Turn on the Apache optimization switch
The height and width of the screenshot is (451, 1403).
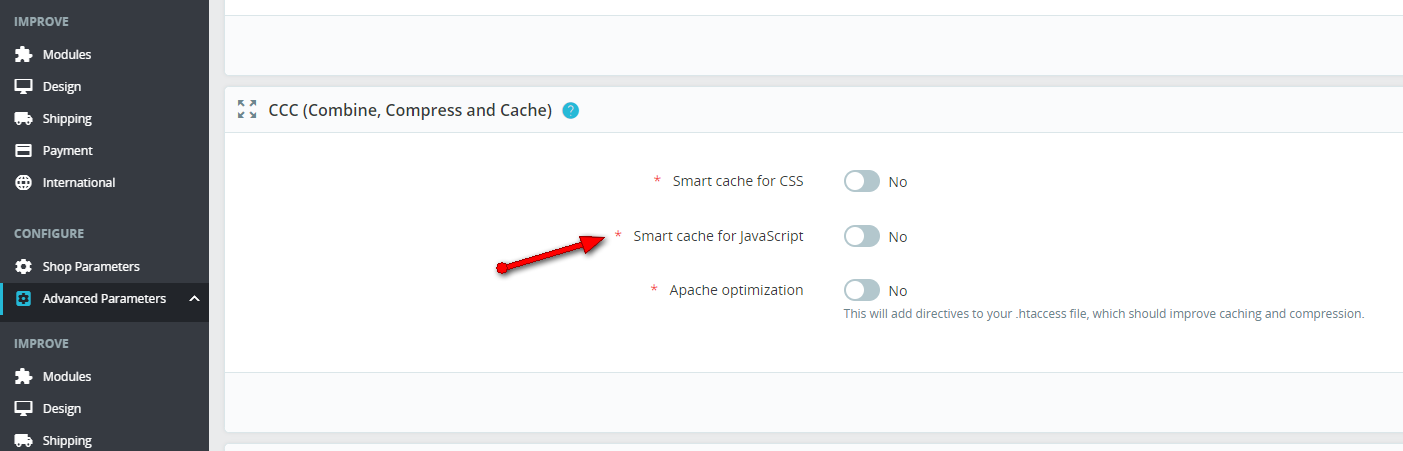862,290
